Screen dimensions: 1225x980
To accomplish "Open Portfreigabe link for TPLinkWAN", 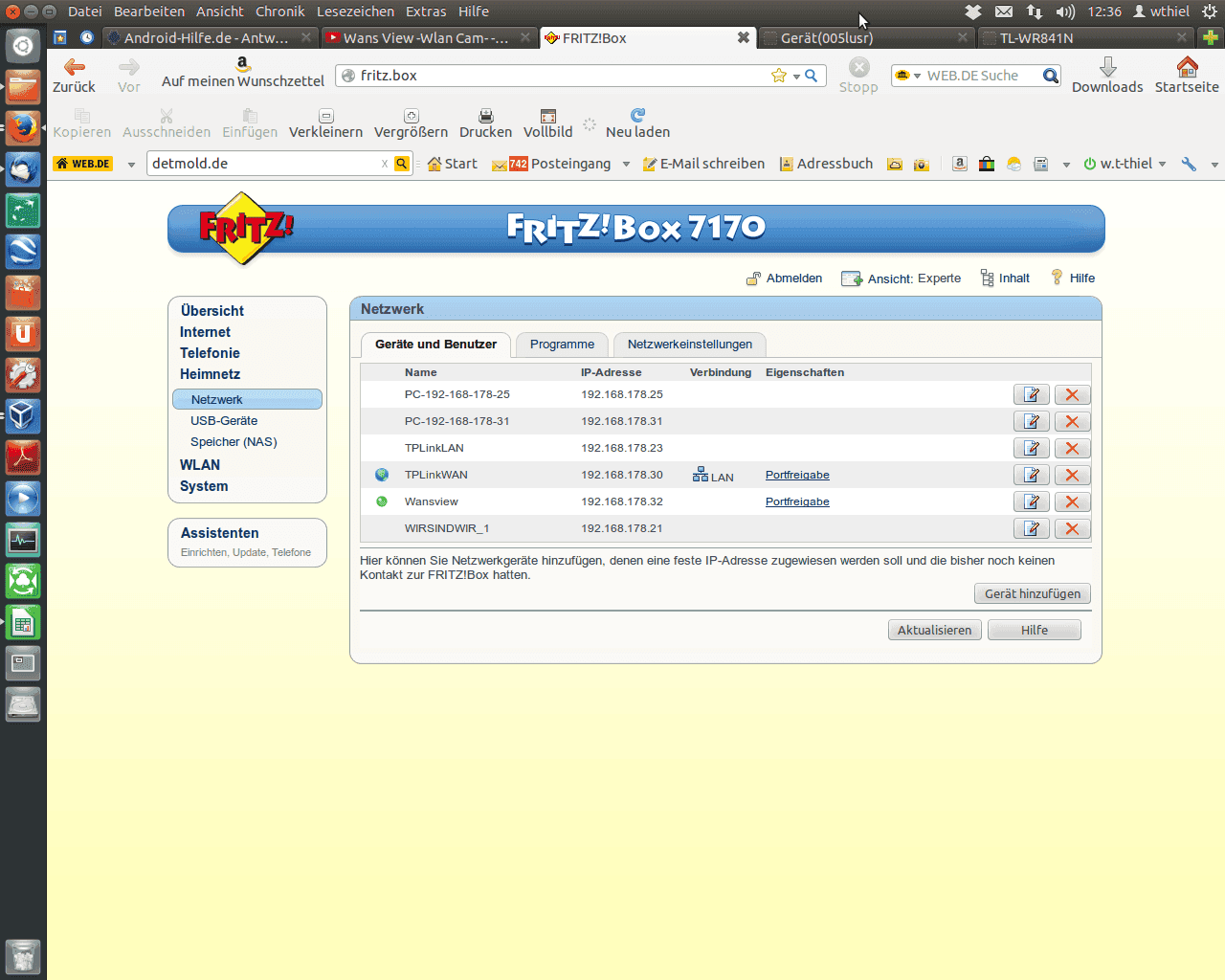I will pos(797,475).
